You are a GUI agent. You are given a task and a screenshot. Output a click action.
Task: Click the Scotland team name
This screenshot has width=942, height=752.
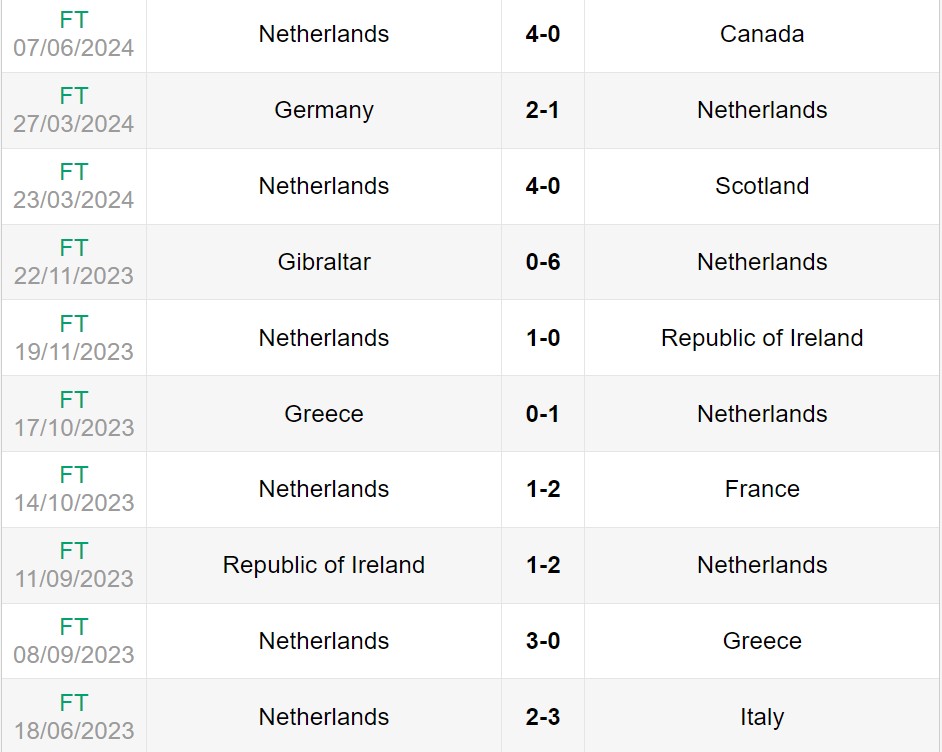coord(762,186)
